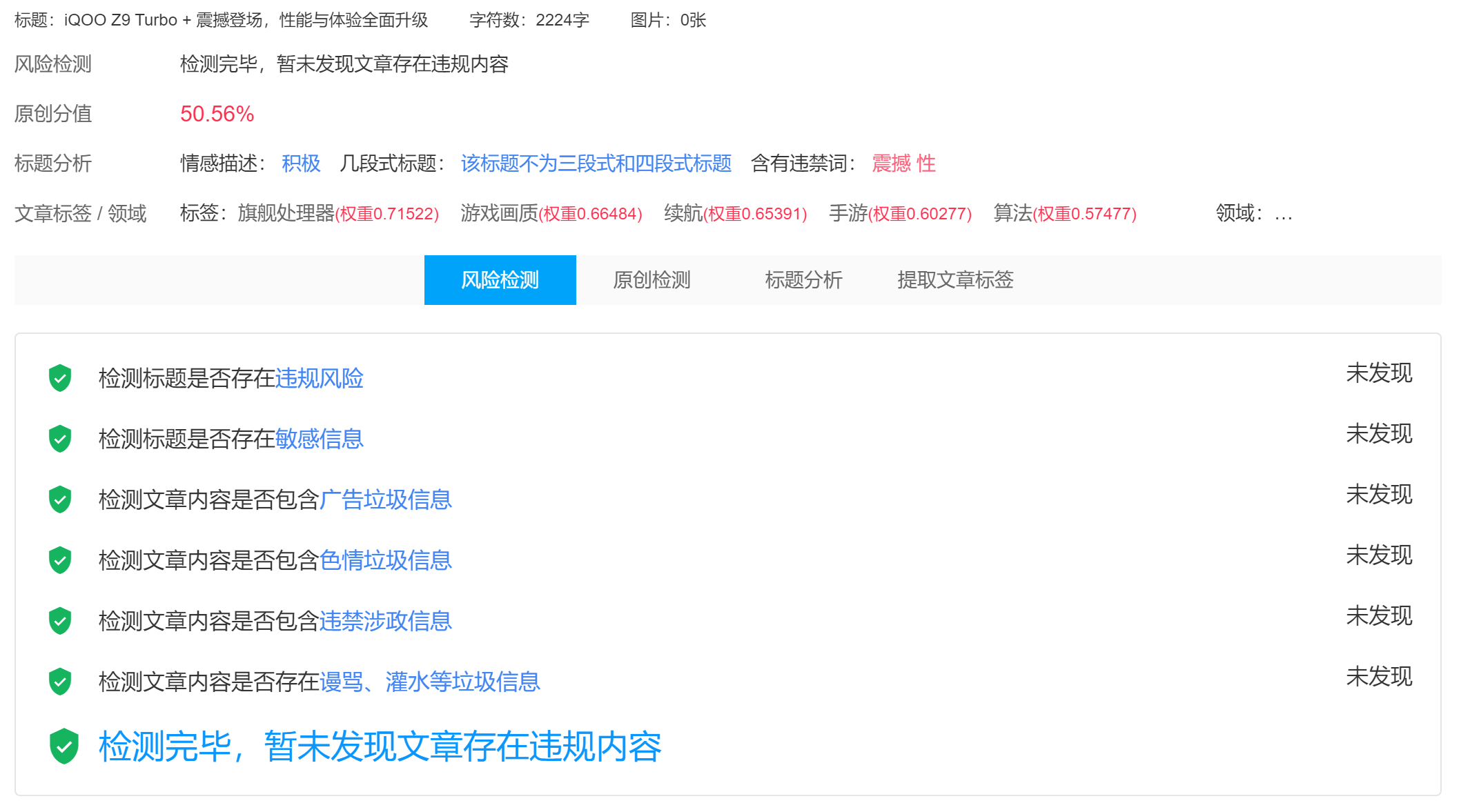The height and width of the screenshot is (812, 1470).
Task: Click green shield icon beside 敏感信息 row
Action: (60, 439)
